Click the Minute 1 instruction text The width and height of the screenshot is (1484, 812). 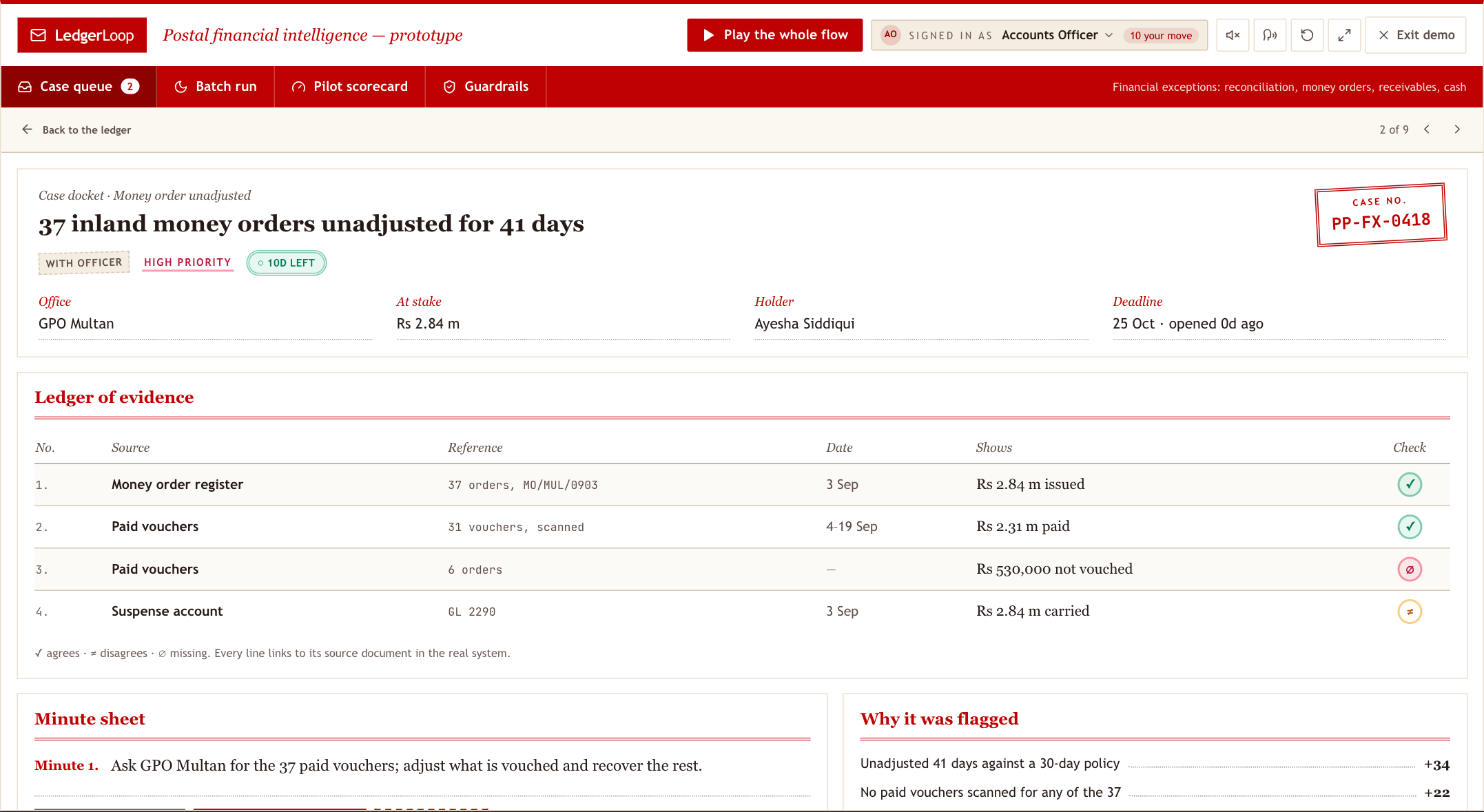pos(406,766)
